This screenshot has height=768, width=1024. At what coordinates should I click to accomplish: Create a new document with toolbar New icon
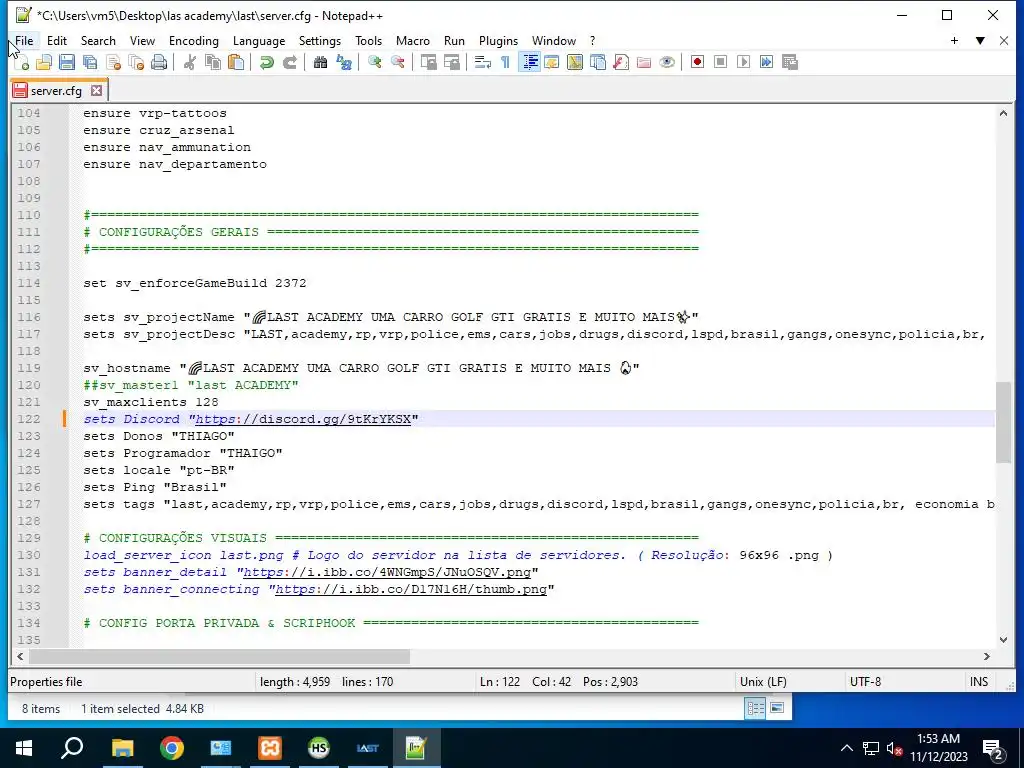tap(22, 62)
